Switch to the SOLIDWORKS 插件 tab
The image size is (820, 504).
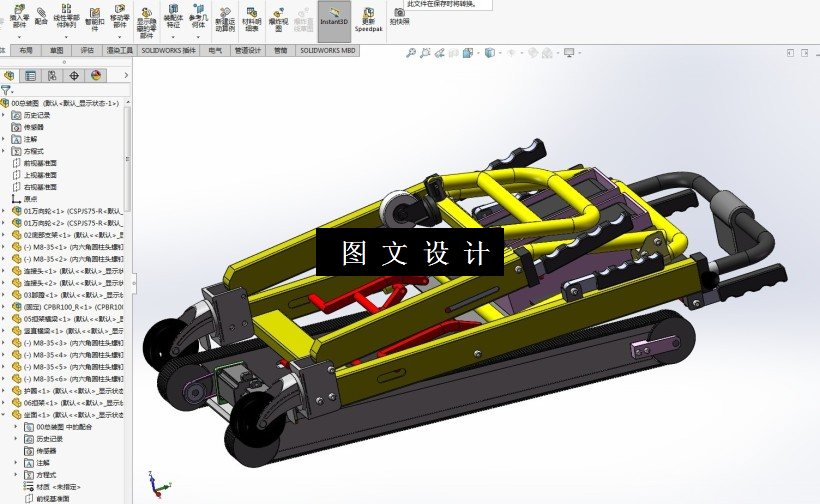tap(168, 50)
